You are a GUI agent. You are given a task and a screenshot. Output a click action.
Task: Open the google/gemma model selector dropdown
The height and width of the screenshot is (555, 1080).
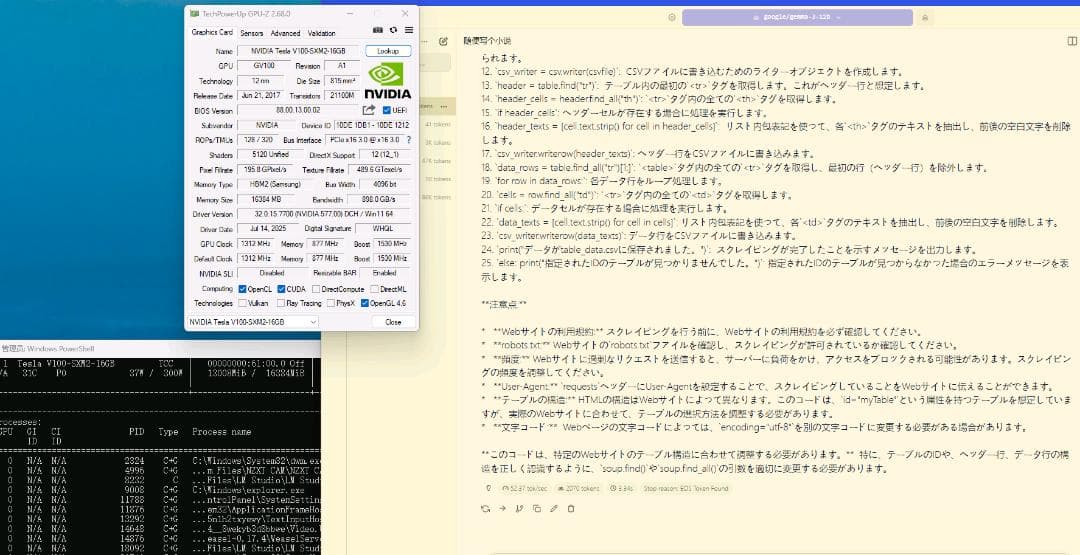[797, 17]
